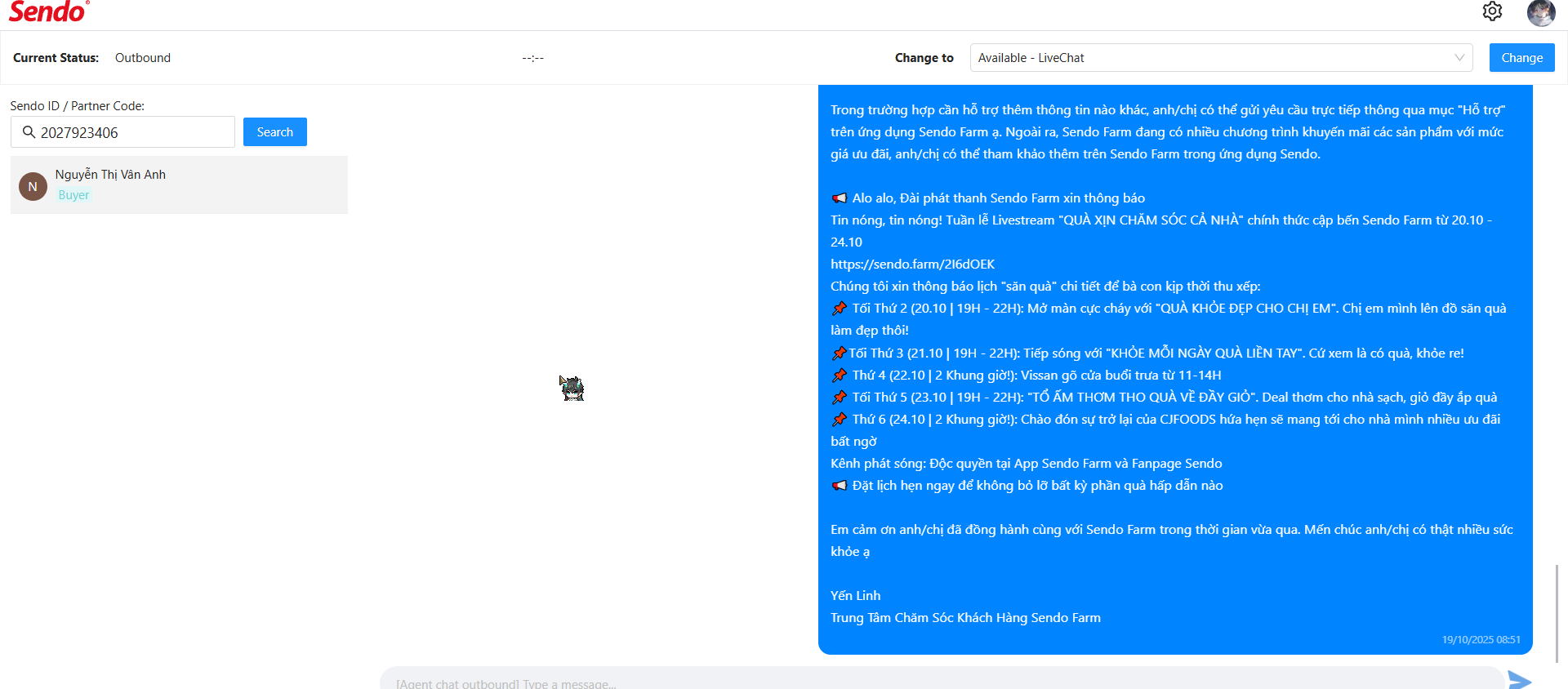Click the Outbound current status value

[x=143, y=58]
